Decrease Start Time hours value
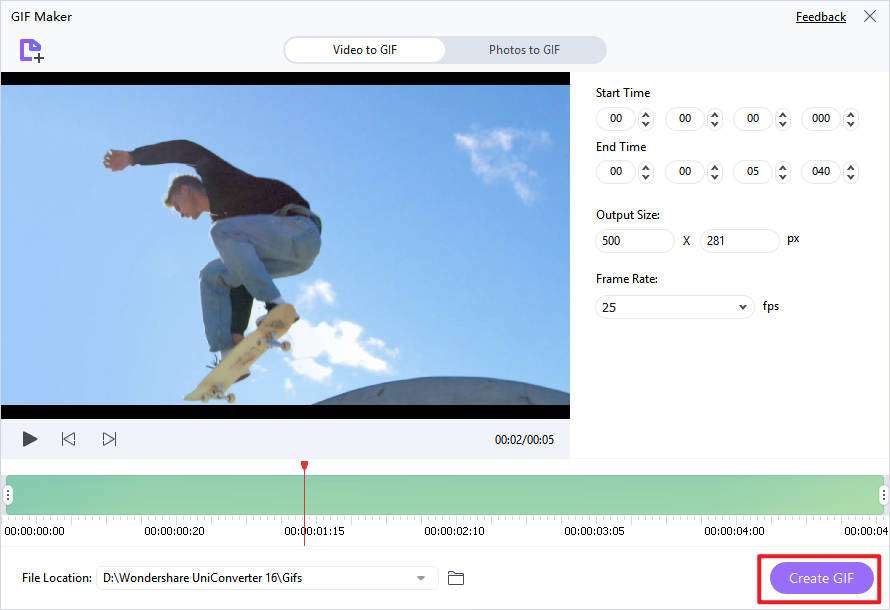 tap(645, 123)
